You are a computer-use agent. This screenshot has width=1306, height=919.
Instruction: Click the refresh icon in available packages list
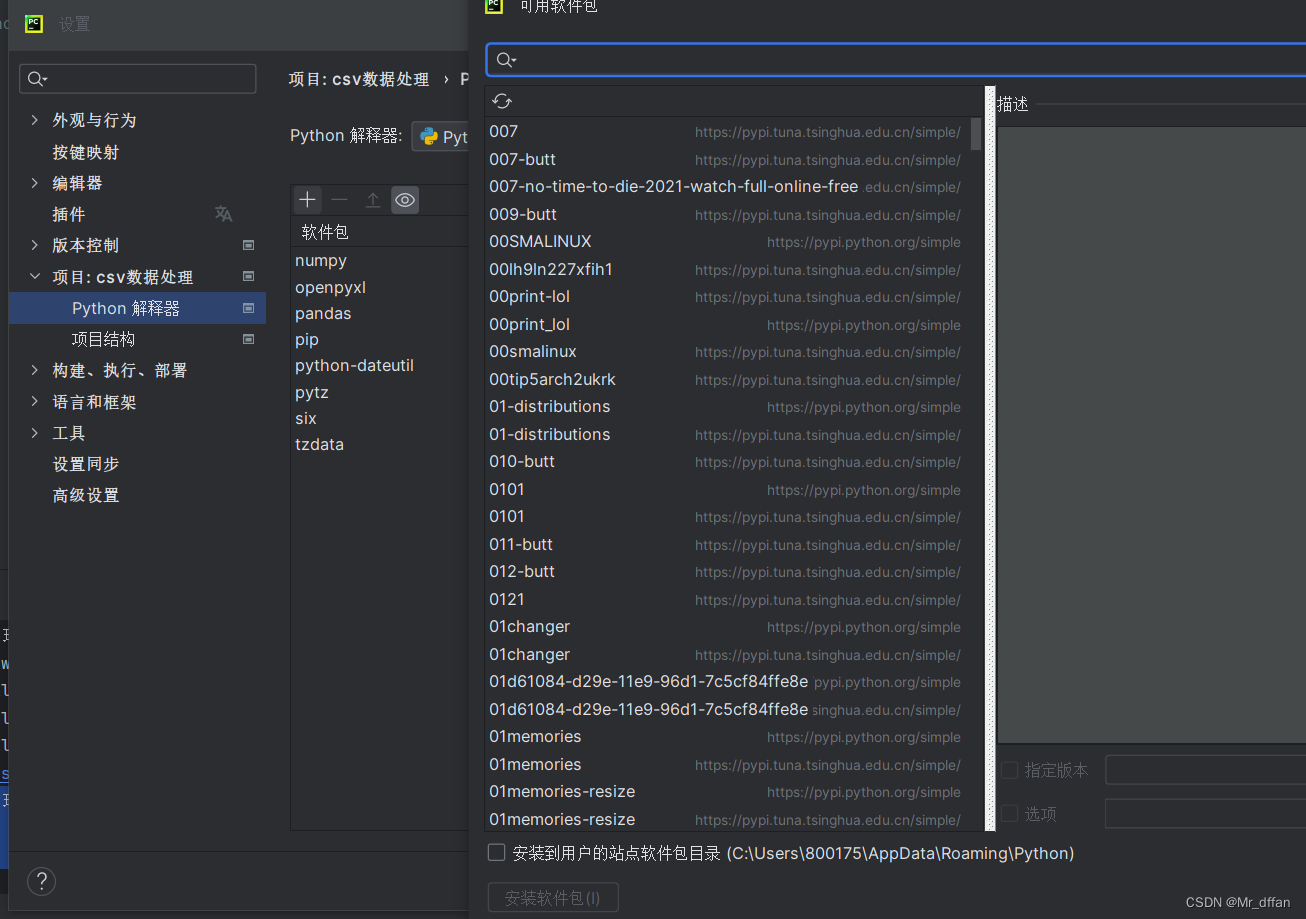pos(501,100)
